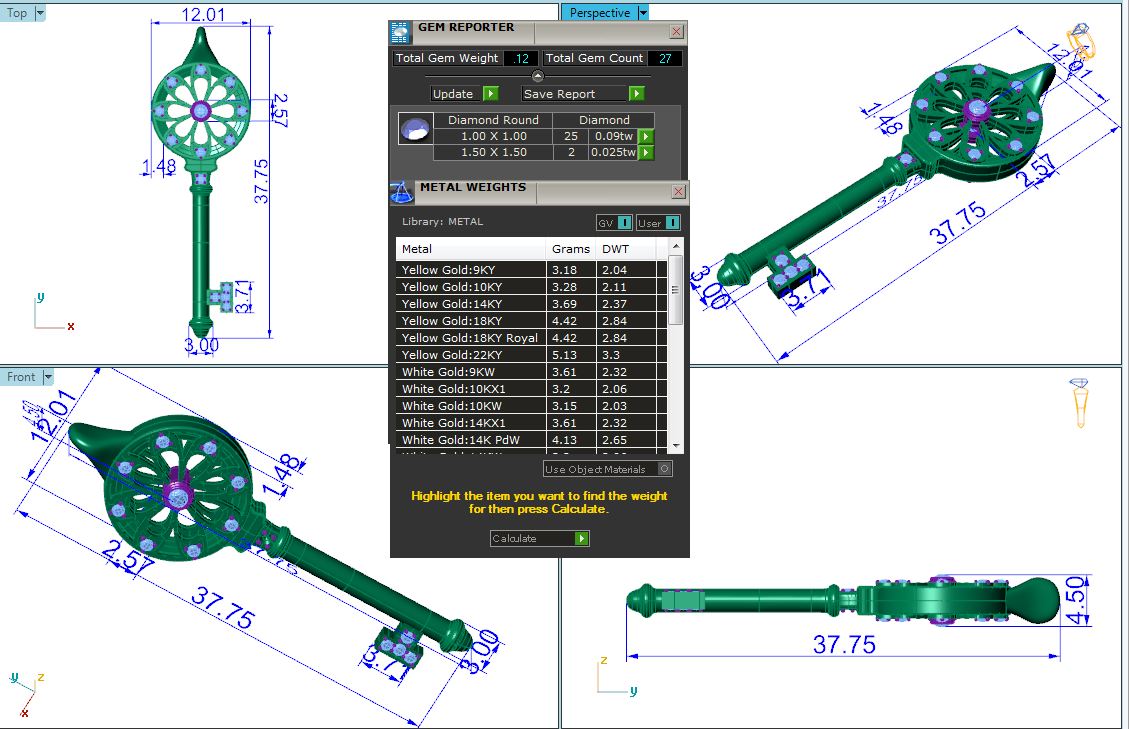Click the metal list scrollbar thumb
This screenshot has height=729, width=1129.
[675, 290]
